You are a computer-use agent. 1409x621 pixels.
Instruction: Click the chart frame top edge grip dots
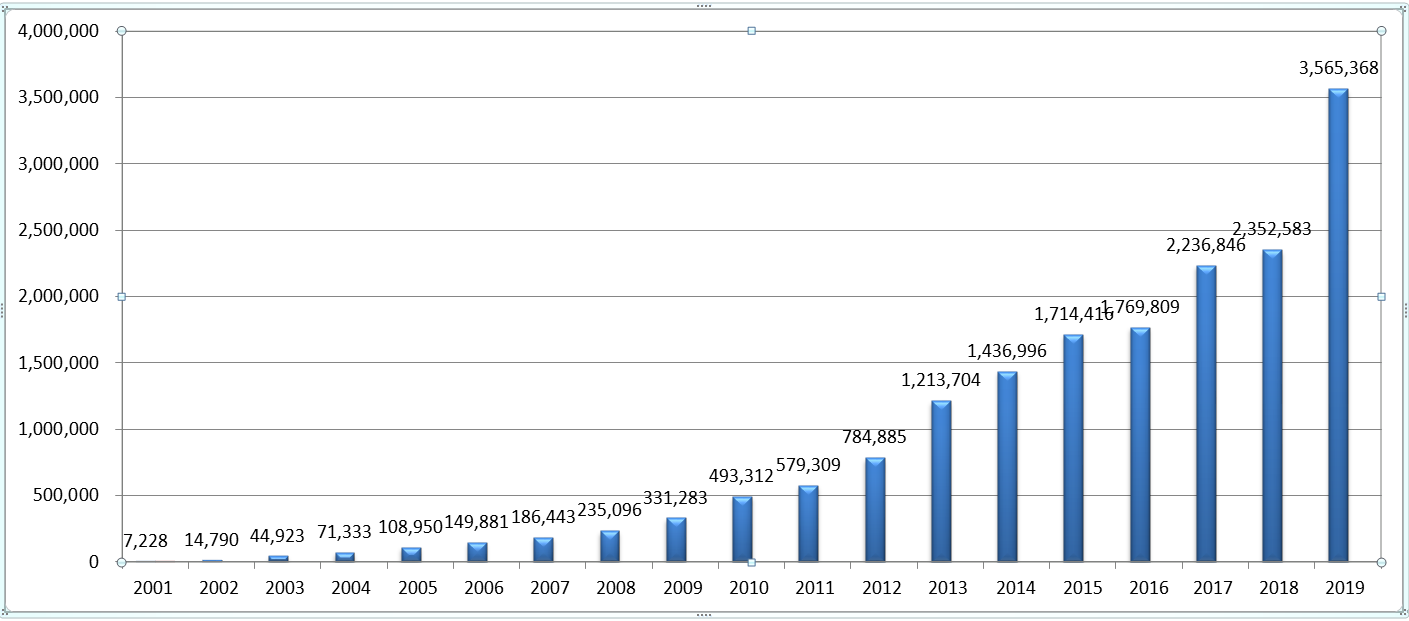pos(703,6)
